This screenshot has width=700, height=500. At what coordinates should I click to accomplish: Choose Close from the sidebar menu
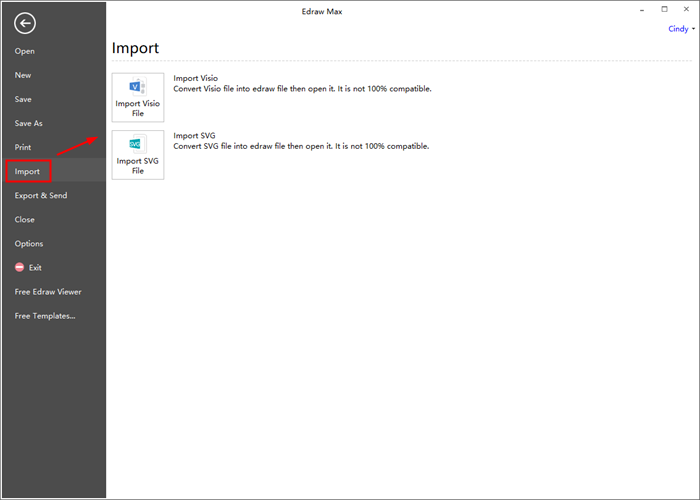tap(25, 220)
